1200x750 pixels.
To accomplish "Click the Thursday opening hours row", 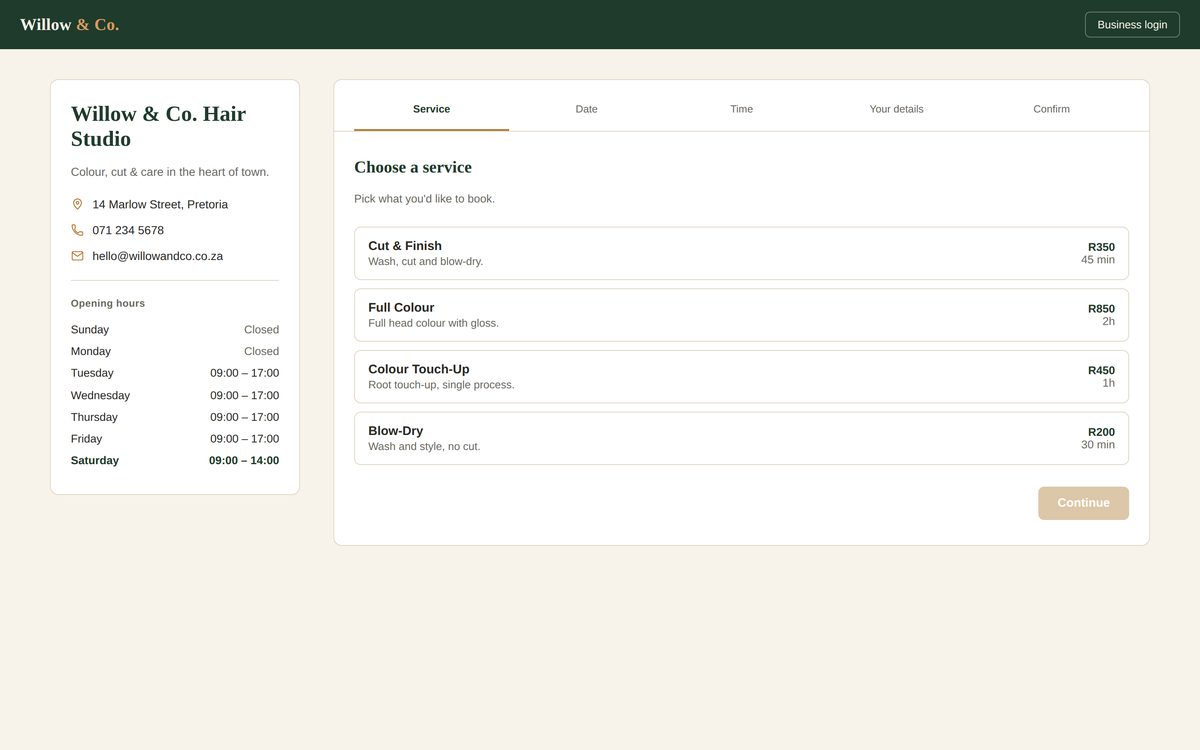I will [175, 417].
